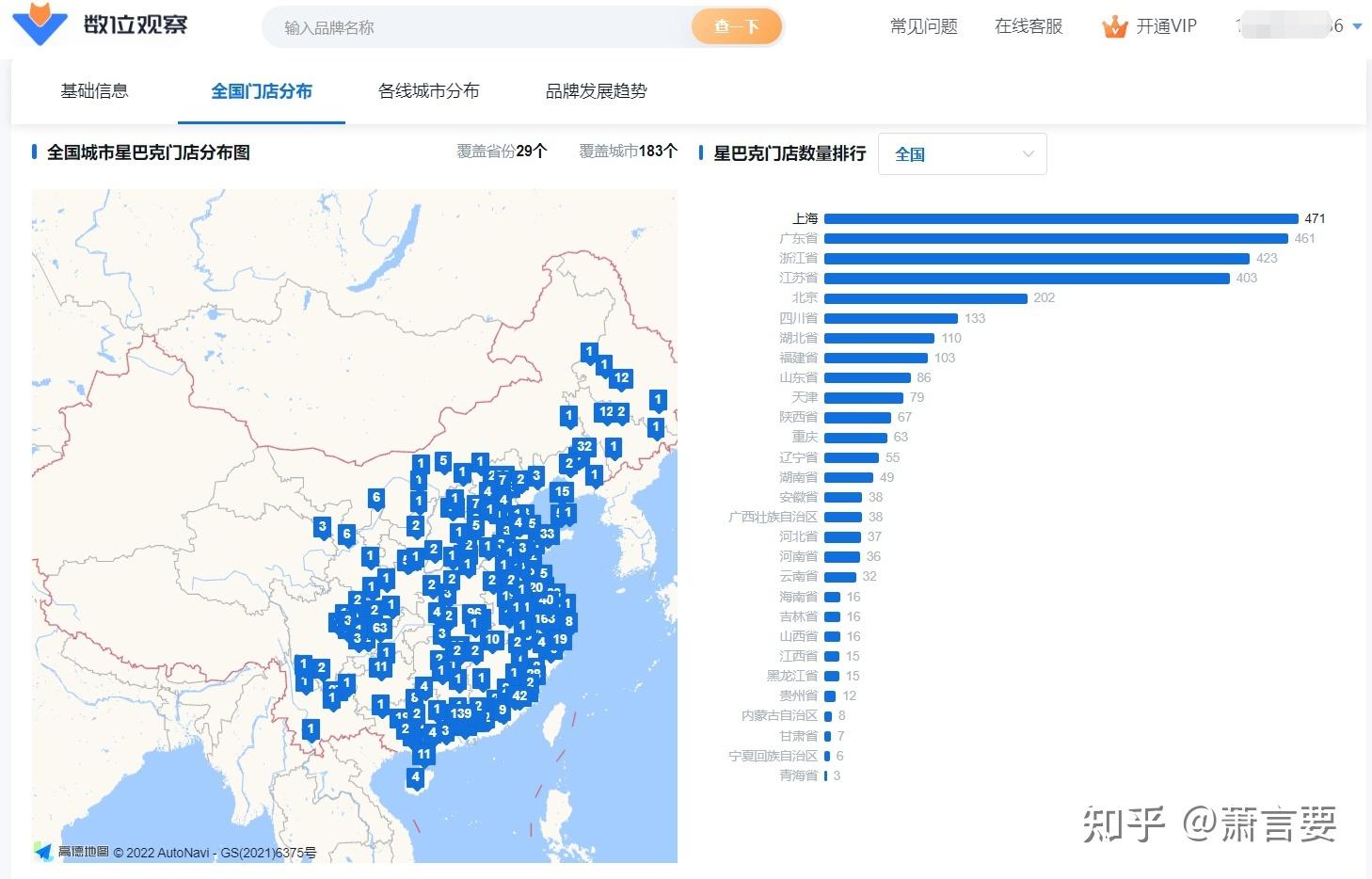Click the 辽宁省 label in ranking

coord(798,457)
